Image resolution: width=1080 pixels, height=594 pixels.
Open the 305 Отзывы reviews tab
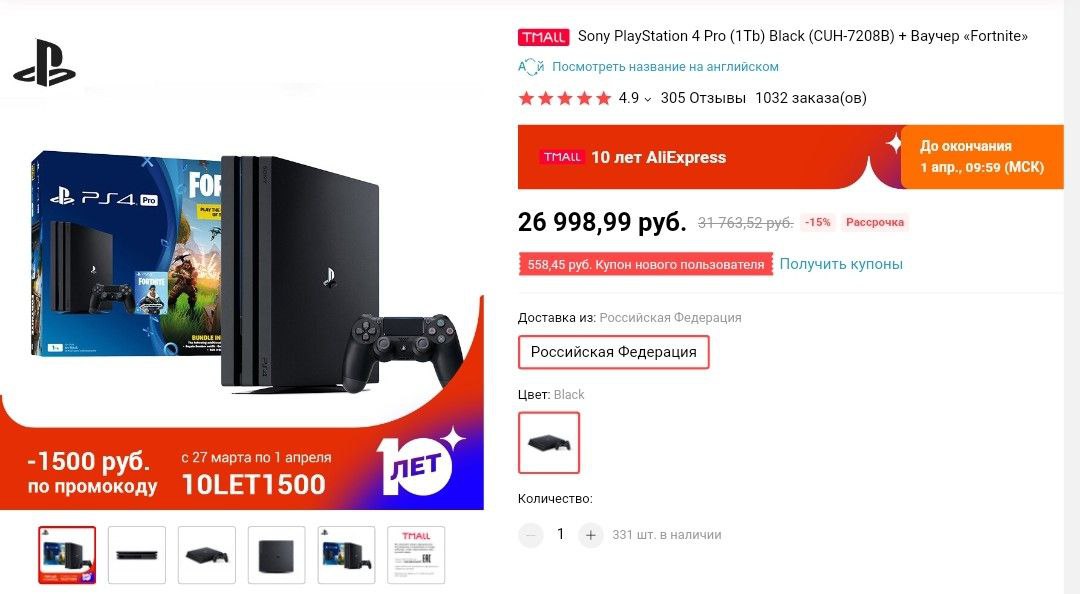pyautogui.click(x=703, y=98)
